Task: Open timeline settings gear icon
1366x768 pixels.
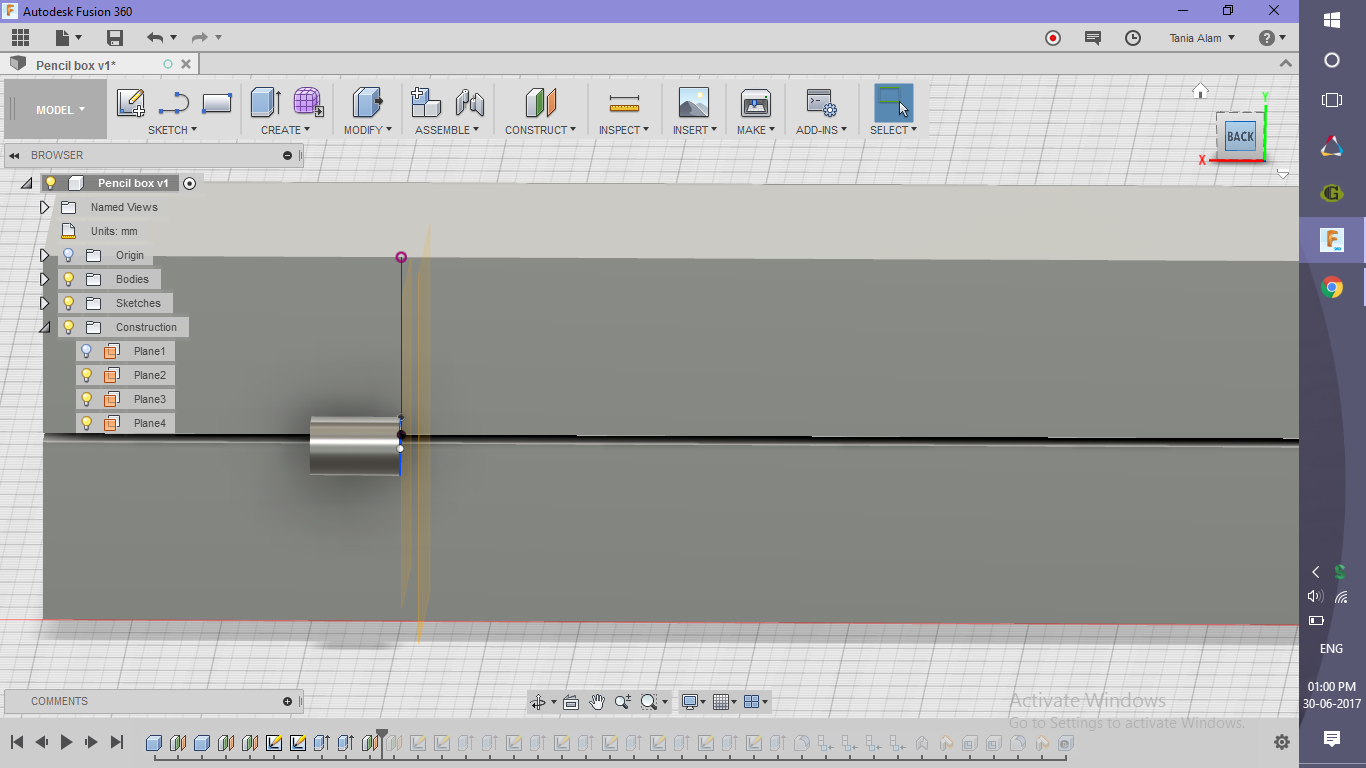Action: pyautogui.click(x=1282, y=742)
